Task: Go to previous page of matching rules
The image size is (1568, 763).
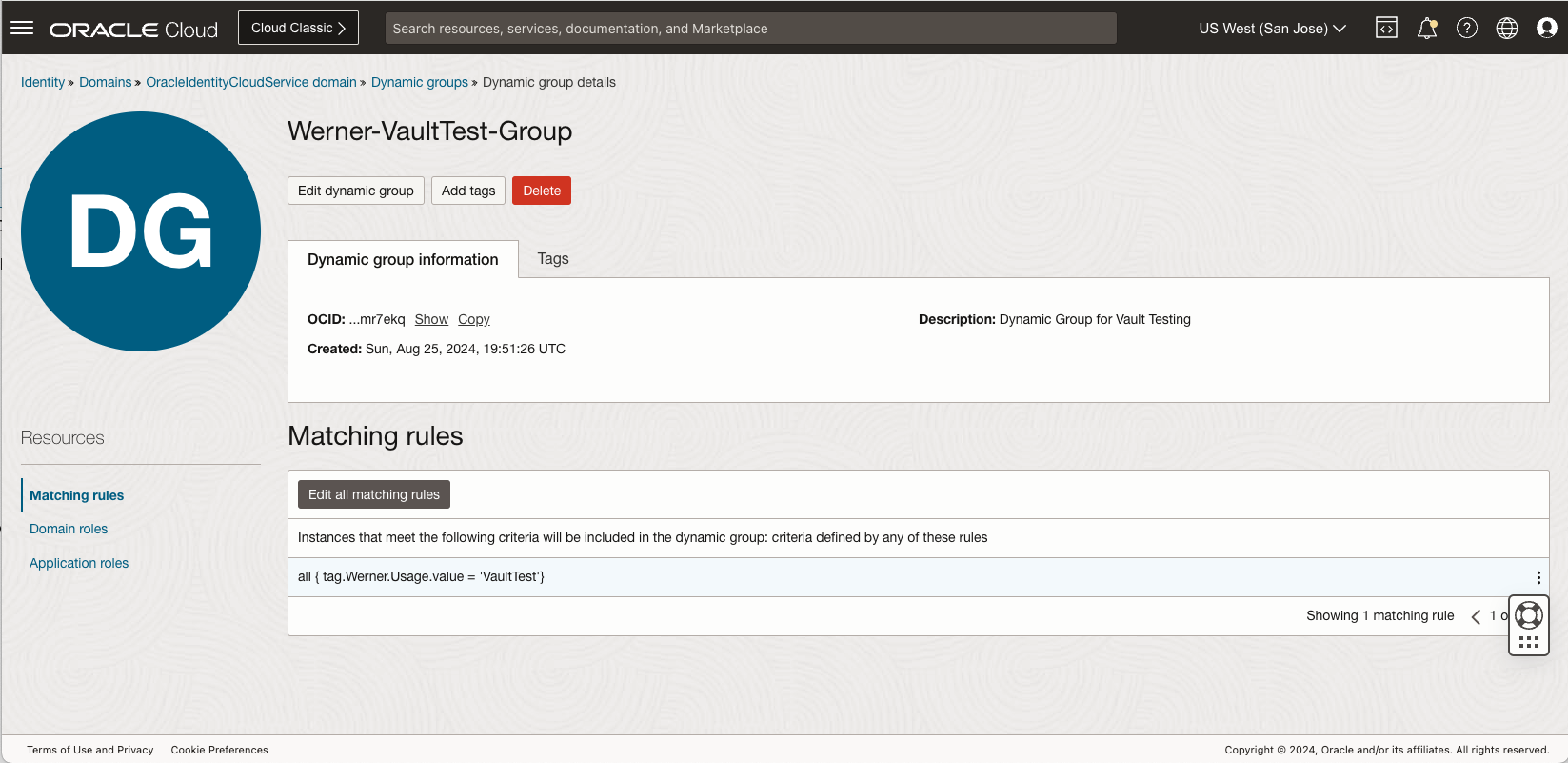Action: click(x=1476, y=616)
